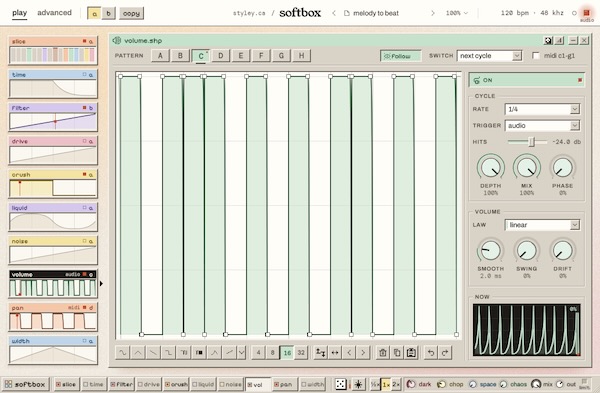The height and width of the screenshot is (393, 600).
Task: Select snapshot a
Action: [94, 13]
